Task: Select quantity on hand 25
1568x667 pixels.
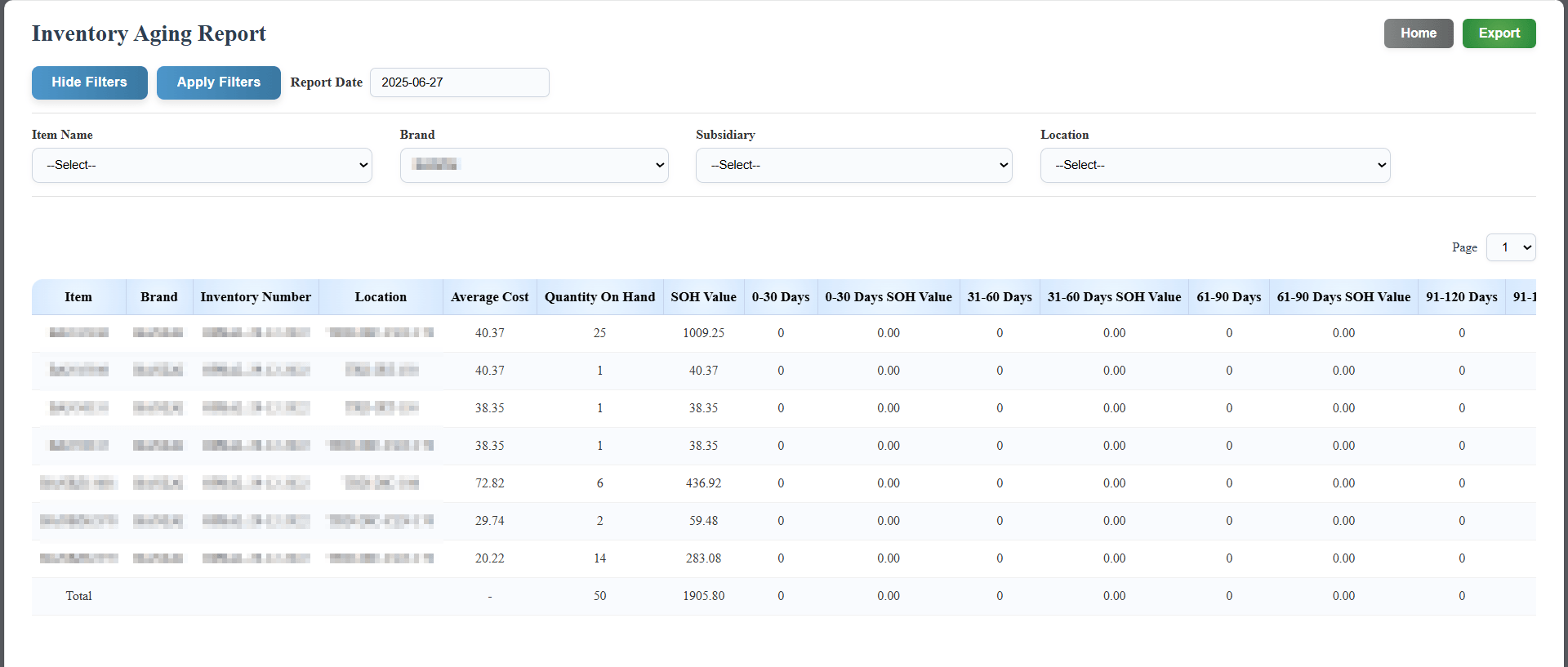Action: pos(600,333)
